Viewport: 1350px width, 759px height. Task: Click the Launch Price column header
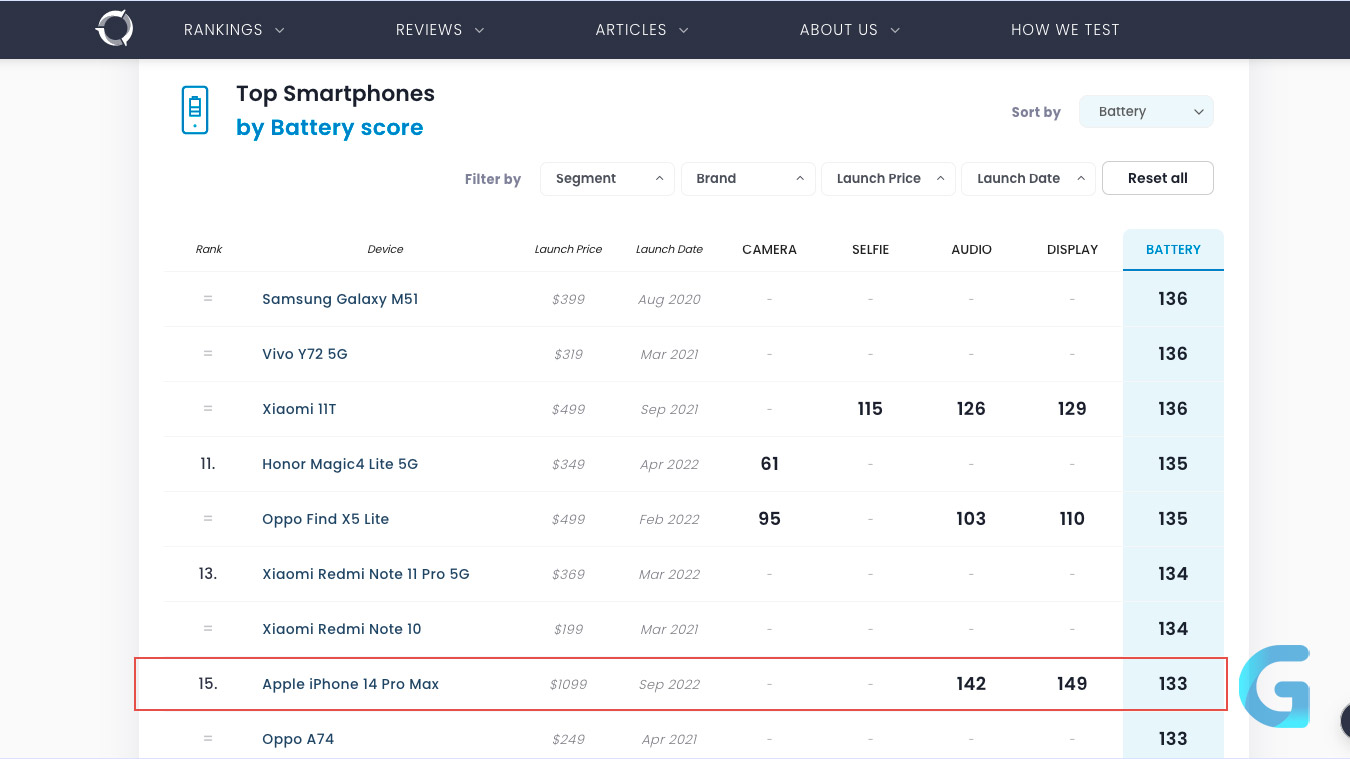tap(568, 249)
